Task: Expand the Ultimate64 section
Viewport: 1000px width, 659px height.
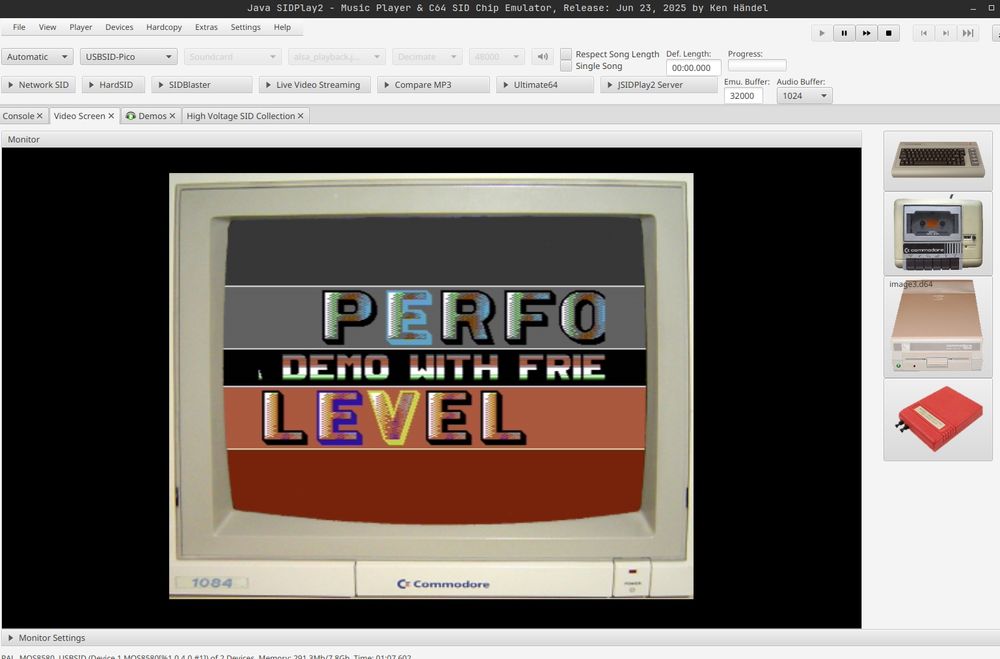Action: click(545, 85)
